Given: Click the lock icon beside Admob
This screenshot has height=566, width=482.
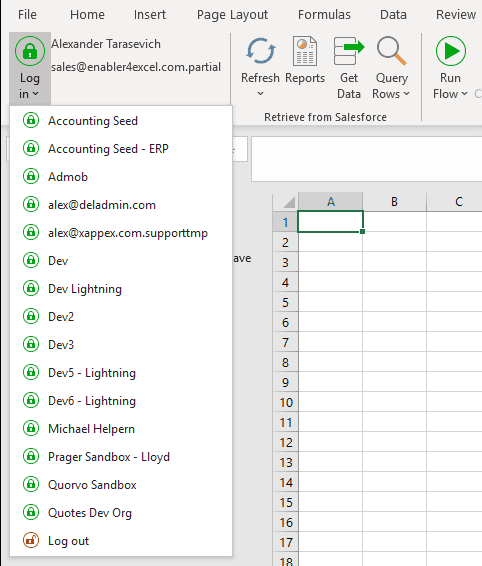Looking at the screenshot, I should point(31,176).
